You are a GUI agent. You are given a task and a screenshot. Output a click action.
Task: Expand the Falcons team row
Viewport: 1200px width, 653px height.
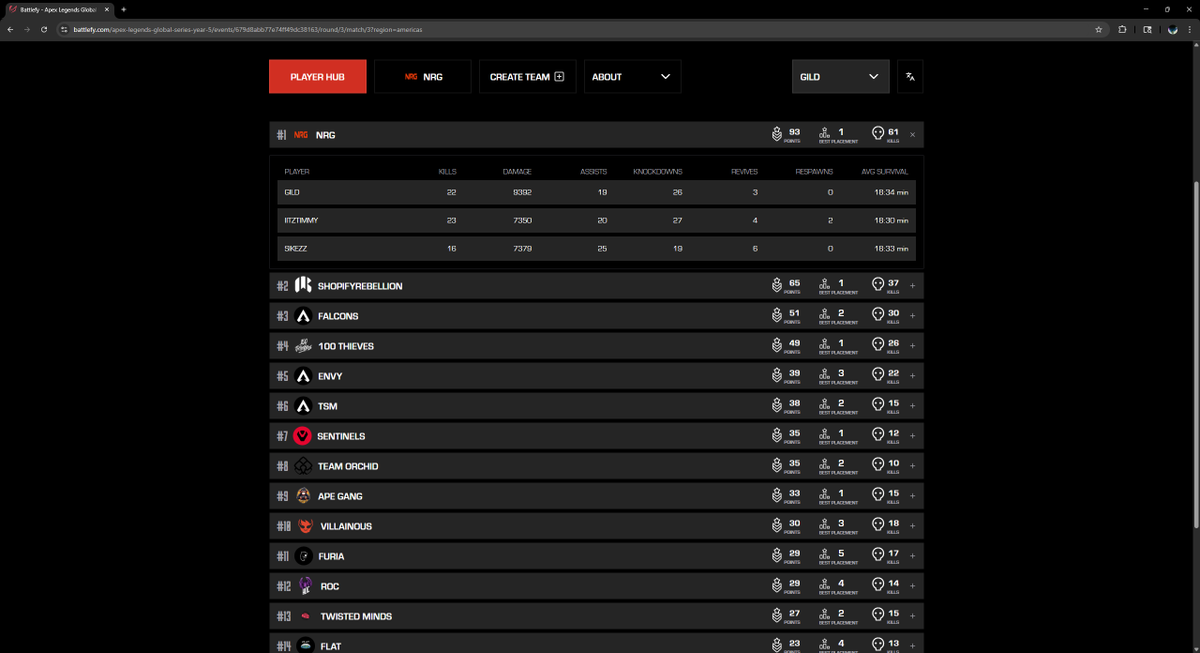[912, 317]
